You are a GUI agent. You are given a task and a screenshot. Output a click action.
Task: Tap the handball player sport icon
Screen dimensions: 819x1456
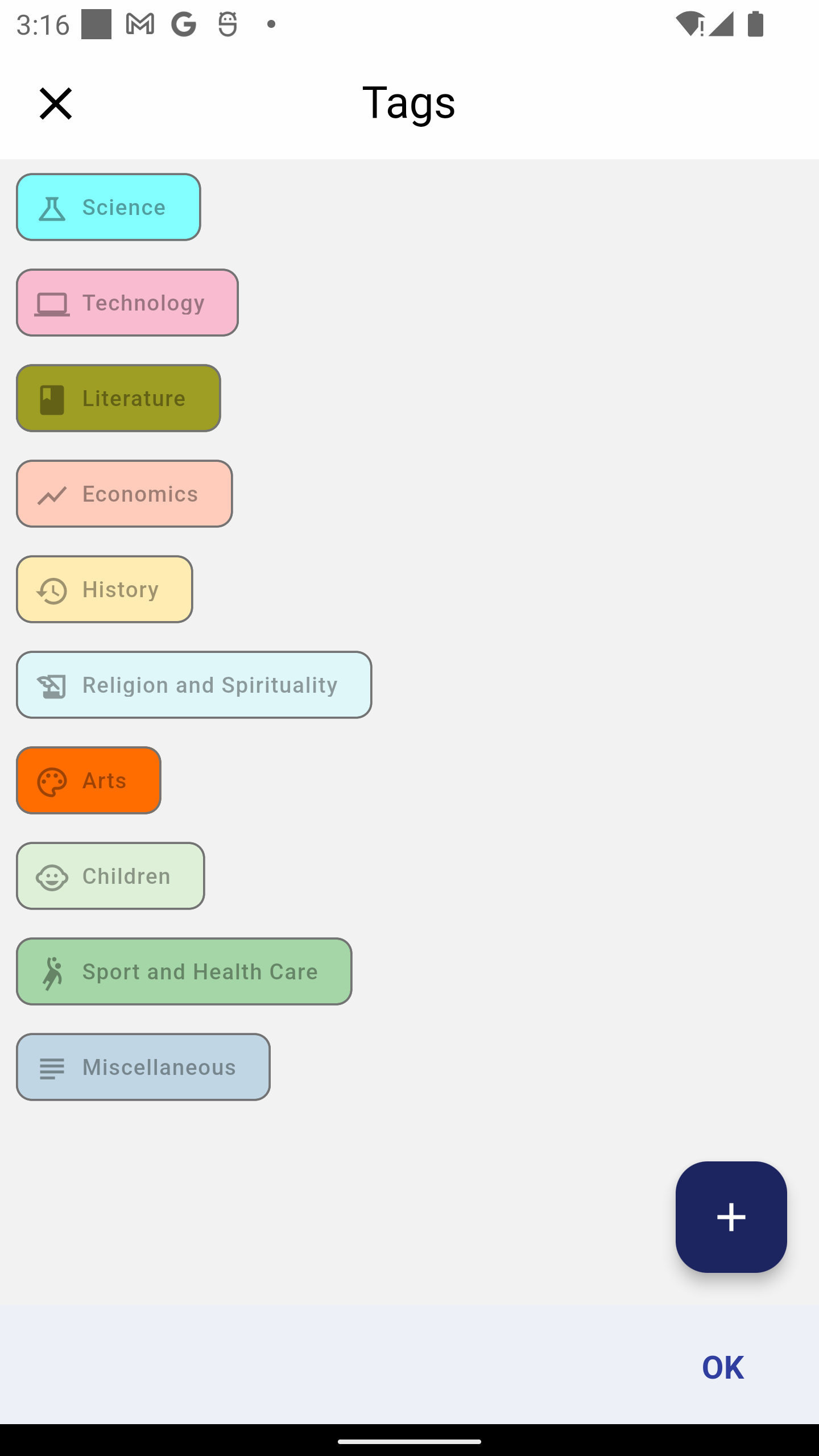pyautogui.click(x=52, y=973)
